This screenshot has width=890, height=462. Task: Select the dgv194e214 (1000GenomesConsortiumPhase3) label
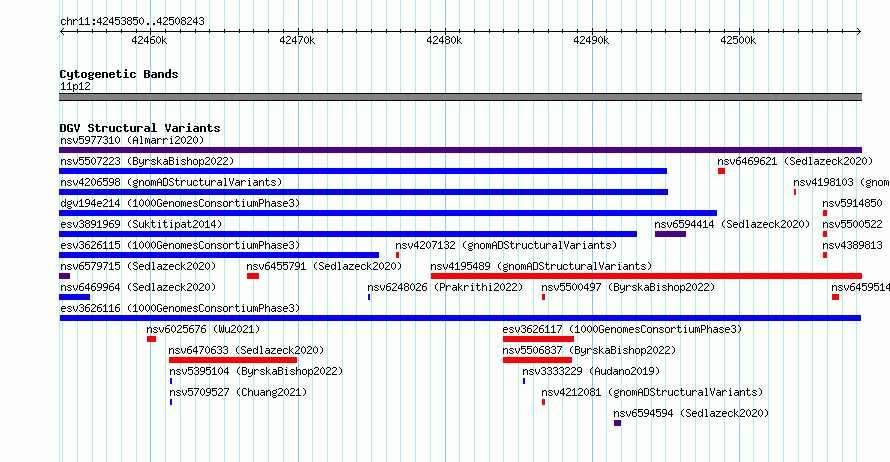[x=180, y=203]
